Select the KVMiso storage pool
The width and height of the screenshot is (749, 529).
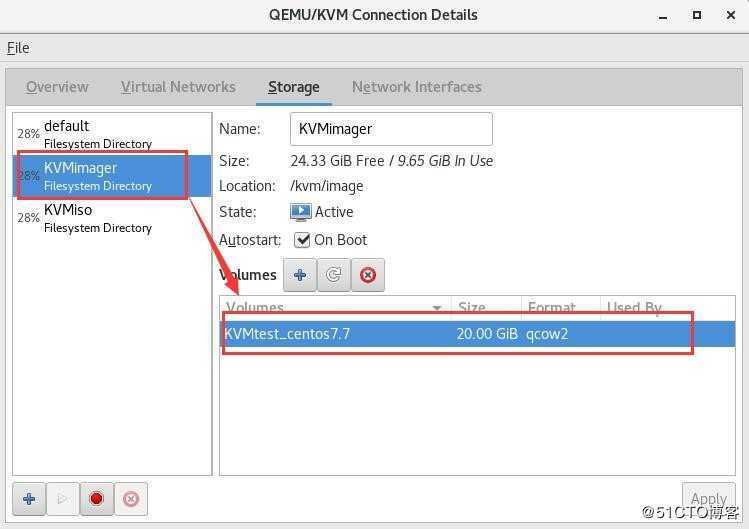(112, 218)
